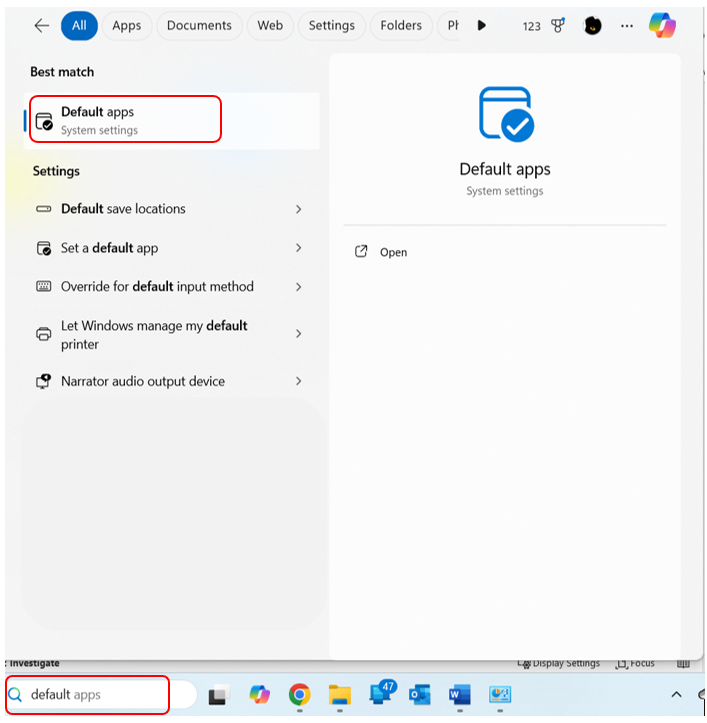Click Open in the preview pane
The image size is (707, 723).
393,252
